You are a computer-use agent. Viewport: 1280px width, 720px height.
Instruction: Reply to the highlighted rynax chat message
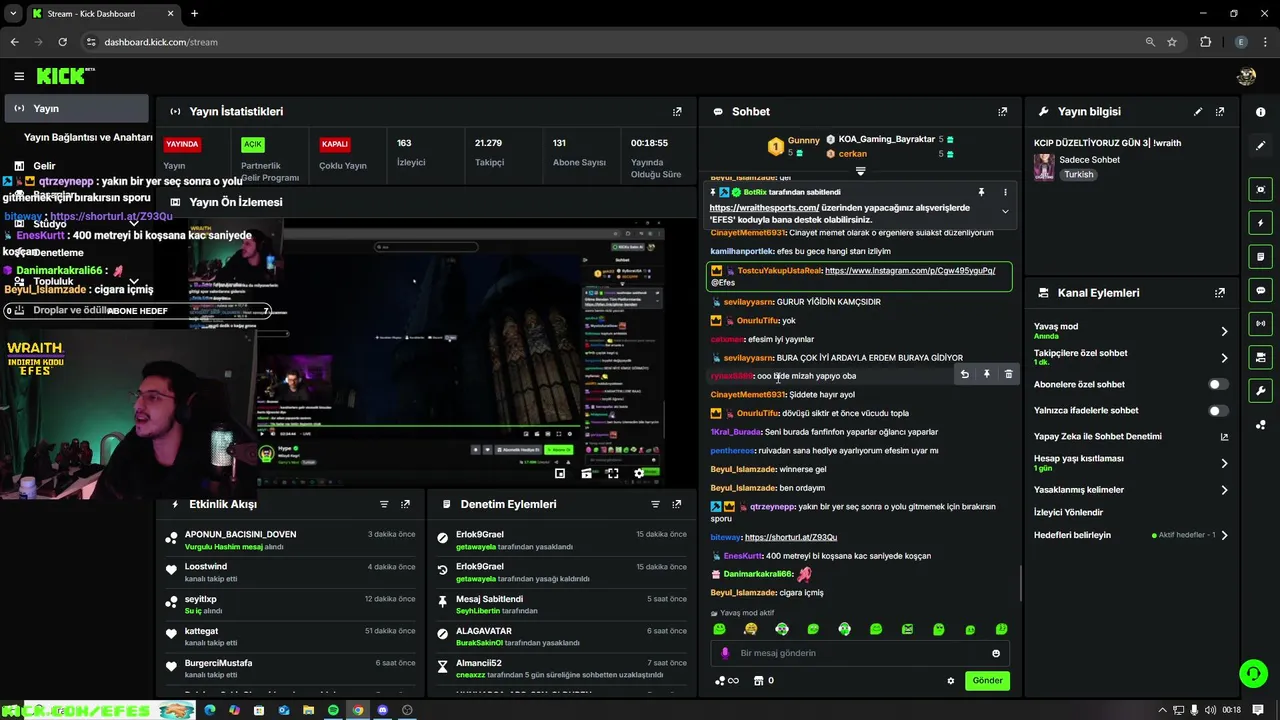point(964,374)
